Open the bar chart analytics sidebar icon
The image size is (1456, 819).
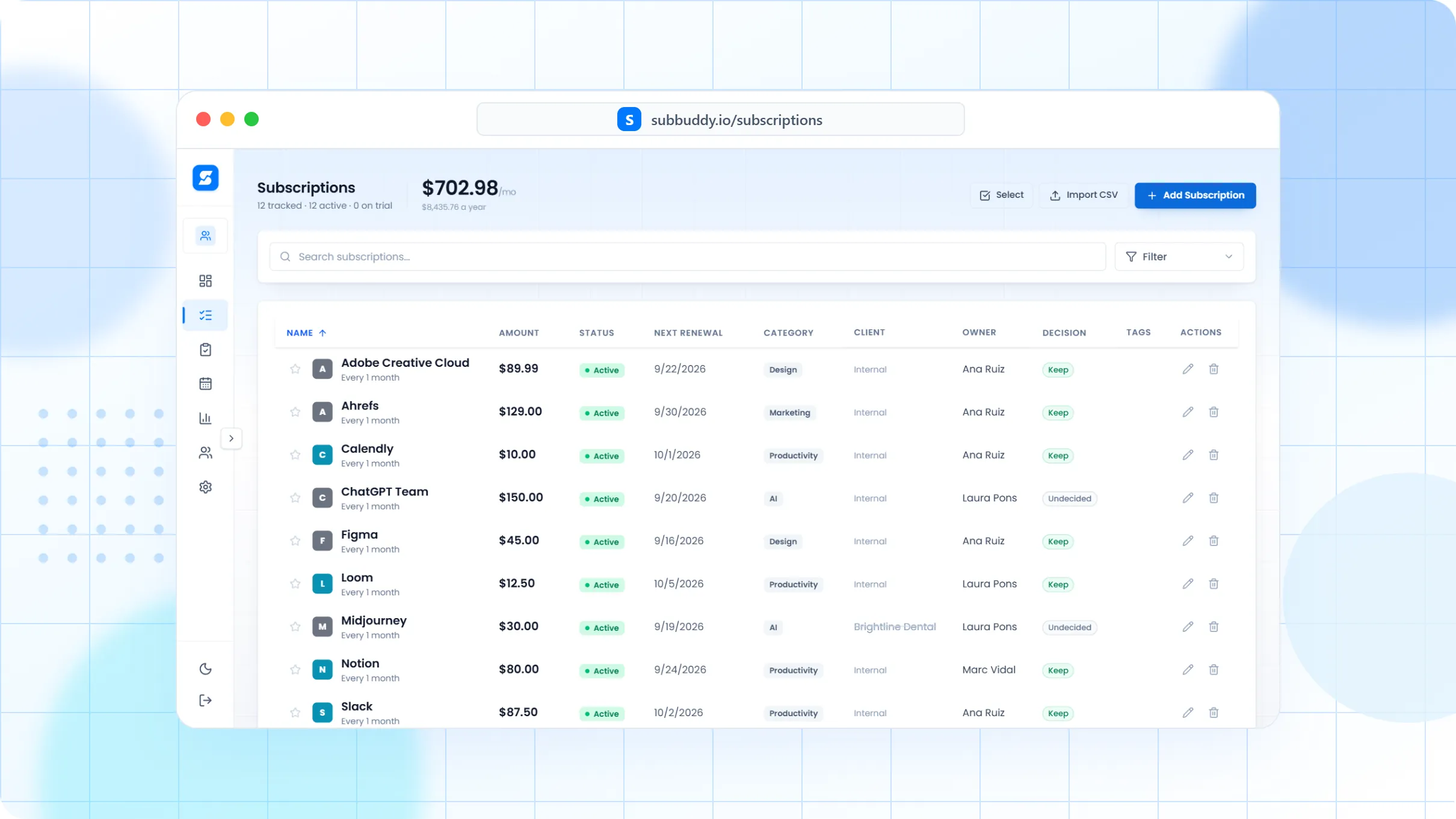[x=205, y=418]
